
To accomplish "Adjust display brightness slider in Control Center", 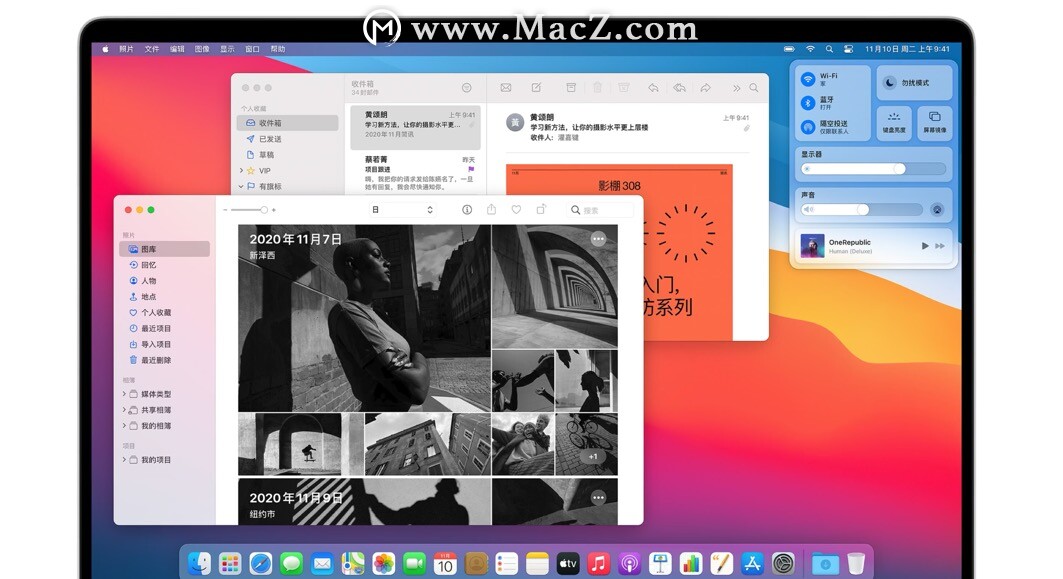I will point(873,169).
